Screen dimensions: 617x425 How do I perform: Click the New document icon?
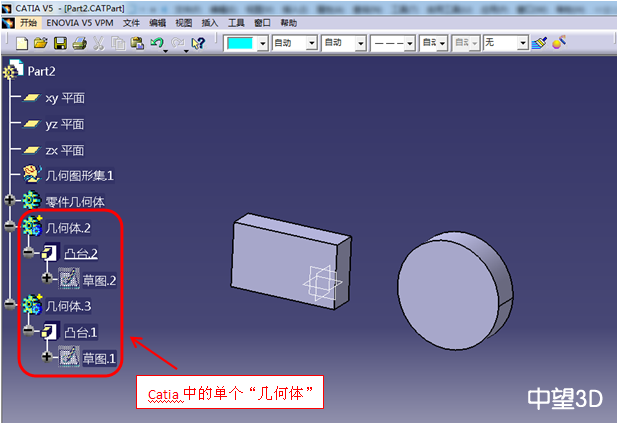click(22, 43)
